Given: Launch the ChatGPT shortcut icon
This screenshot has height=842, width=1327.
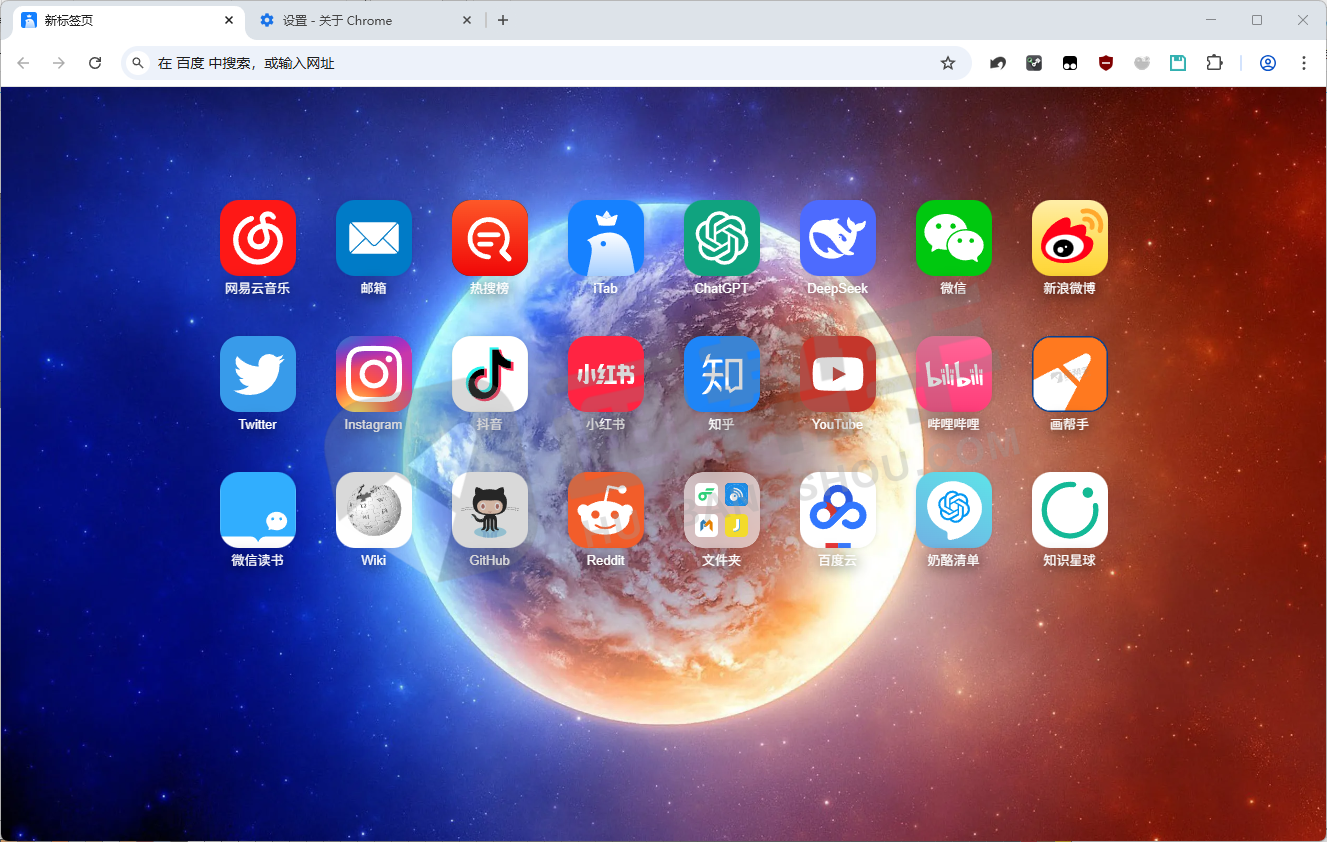Looking at the screenshot, I should (x=722, y=238).
